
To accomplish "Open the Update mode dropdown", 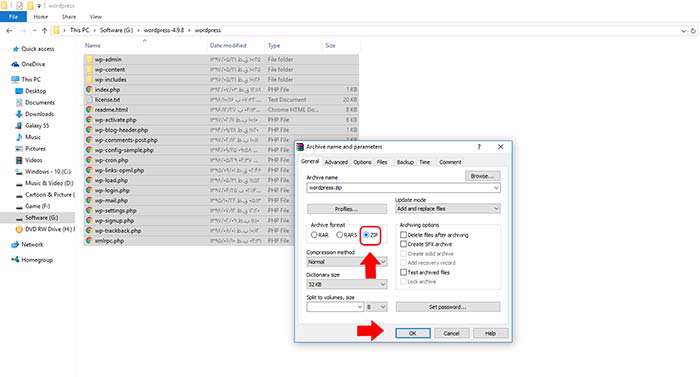I will point(447,209).
